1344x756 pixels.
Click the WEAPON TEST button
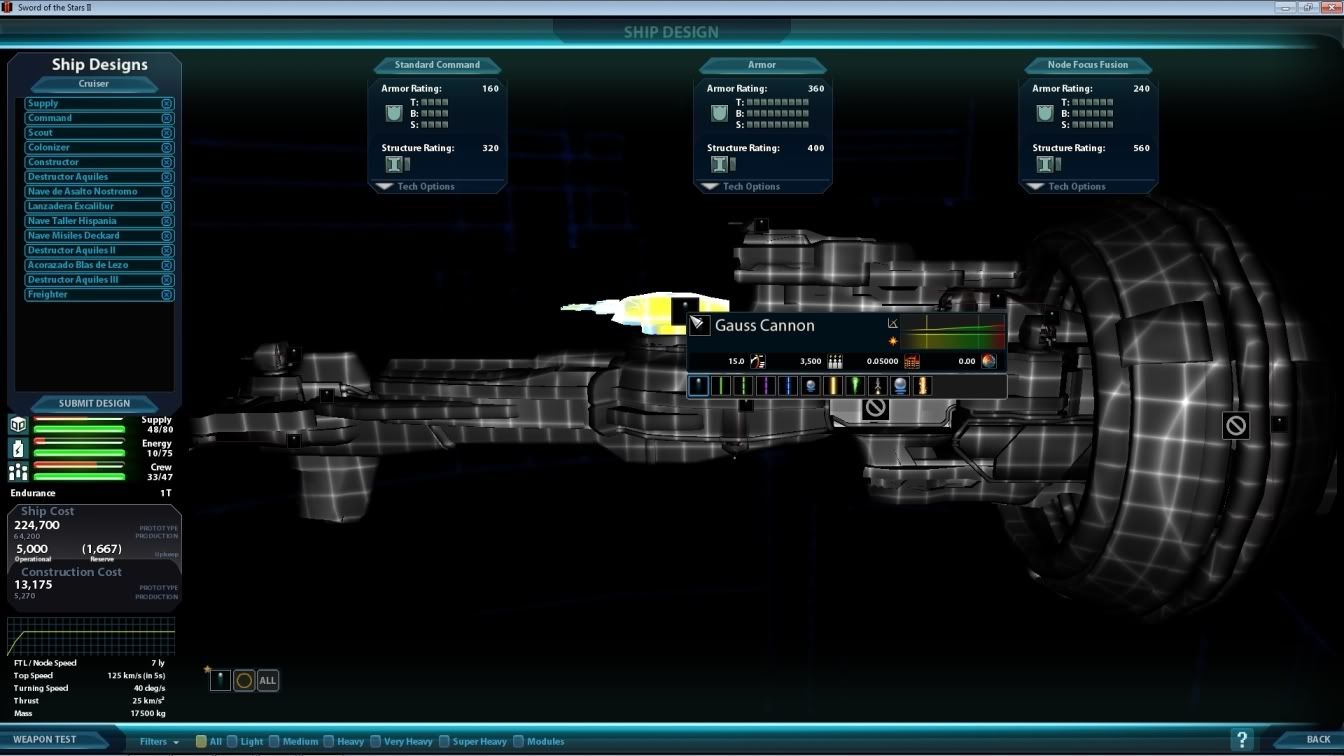[x=45, y=740]
